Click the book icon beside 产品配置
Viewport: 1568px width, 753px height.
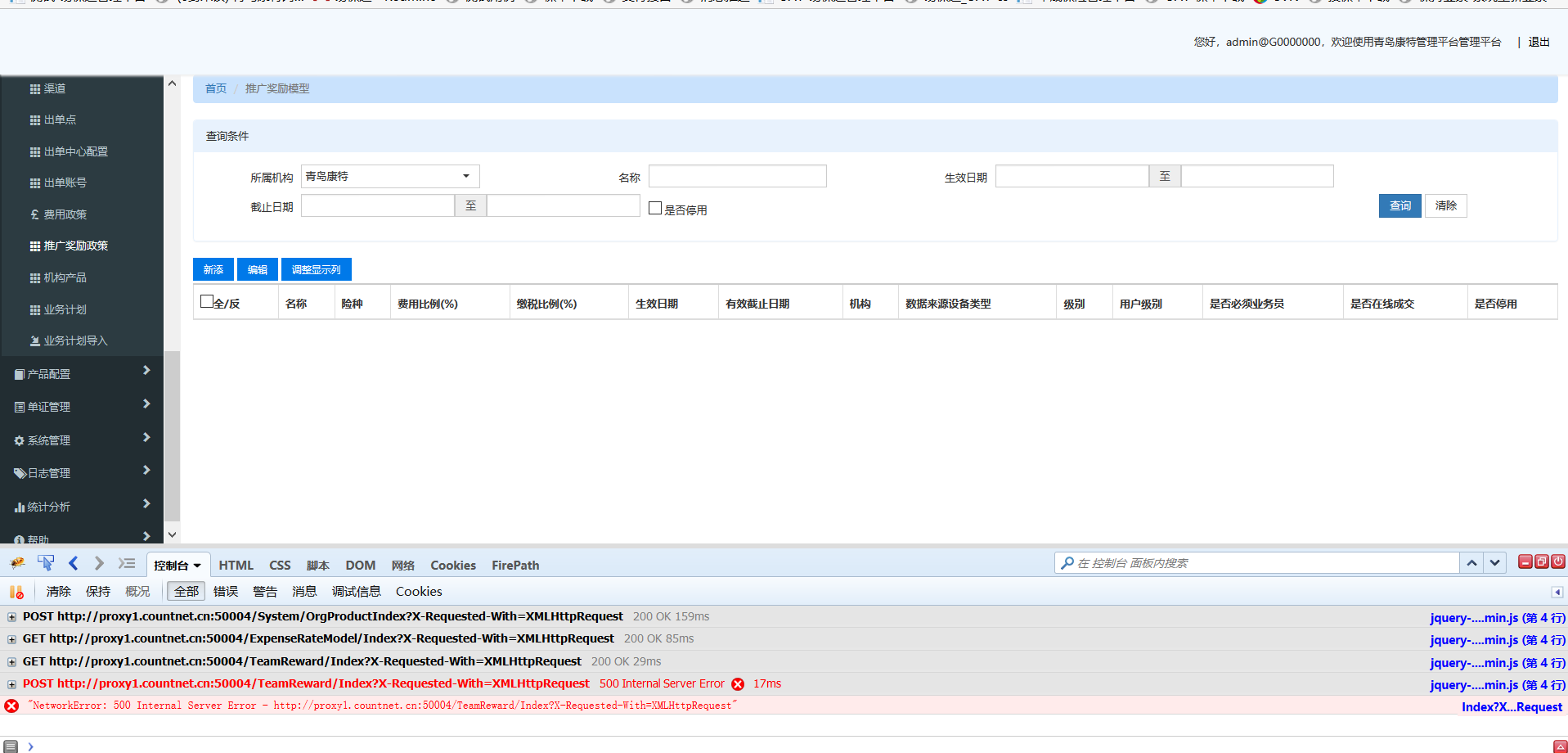20,374
